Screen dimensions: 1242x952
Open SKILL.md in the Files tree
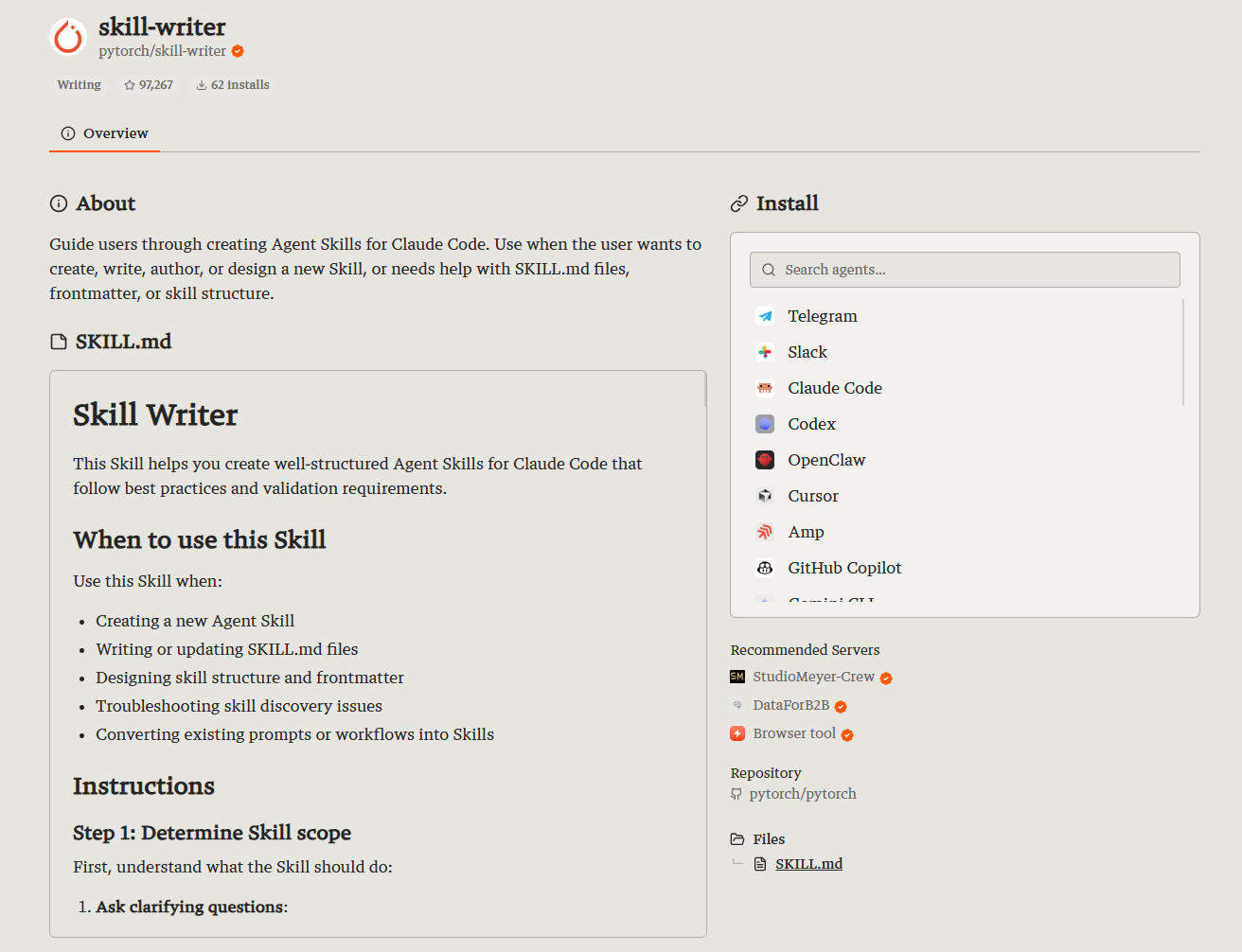(808, 864)
